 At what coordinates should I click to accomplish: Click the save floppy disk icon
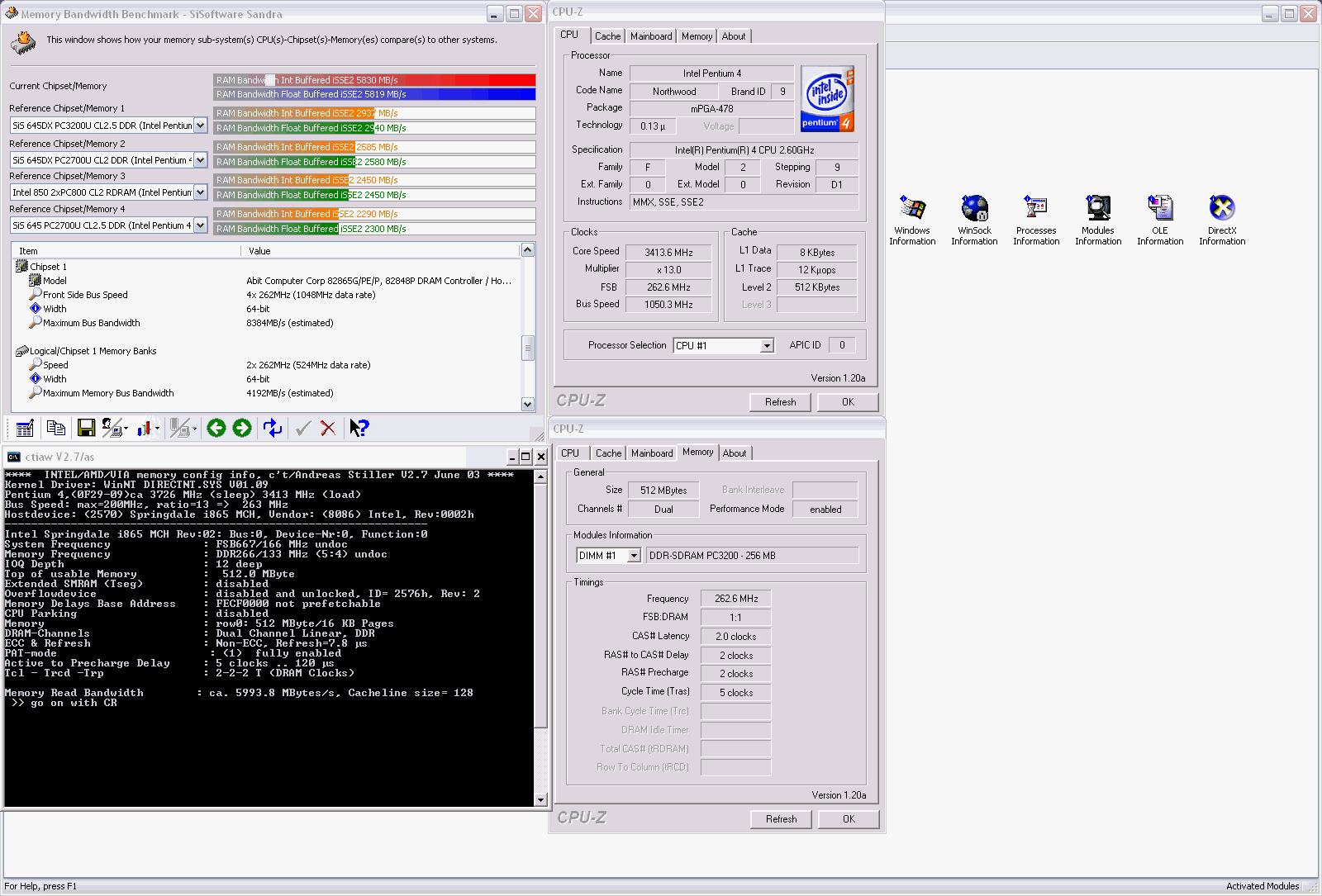pyautogui.click(x=86, y=428)
